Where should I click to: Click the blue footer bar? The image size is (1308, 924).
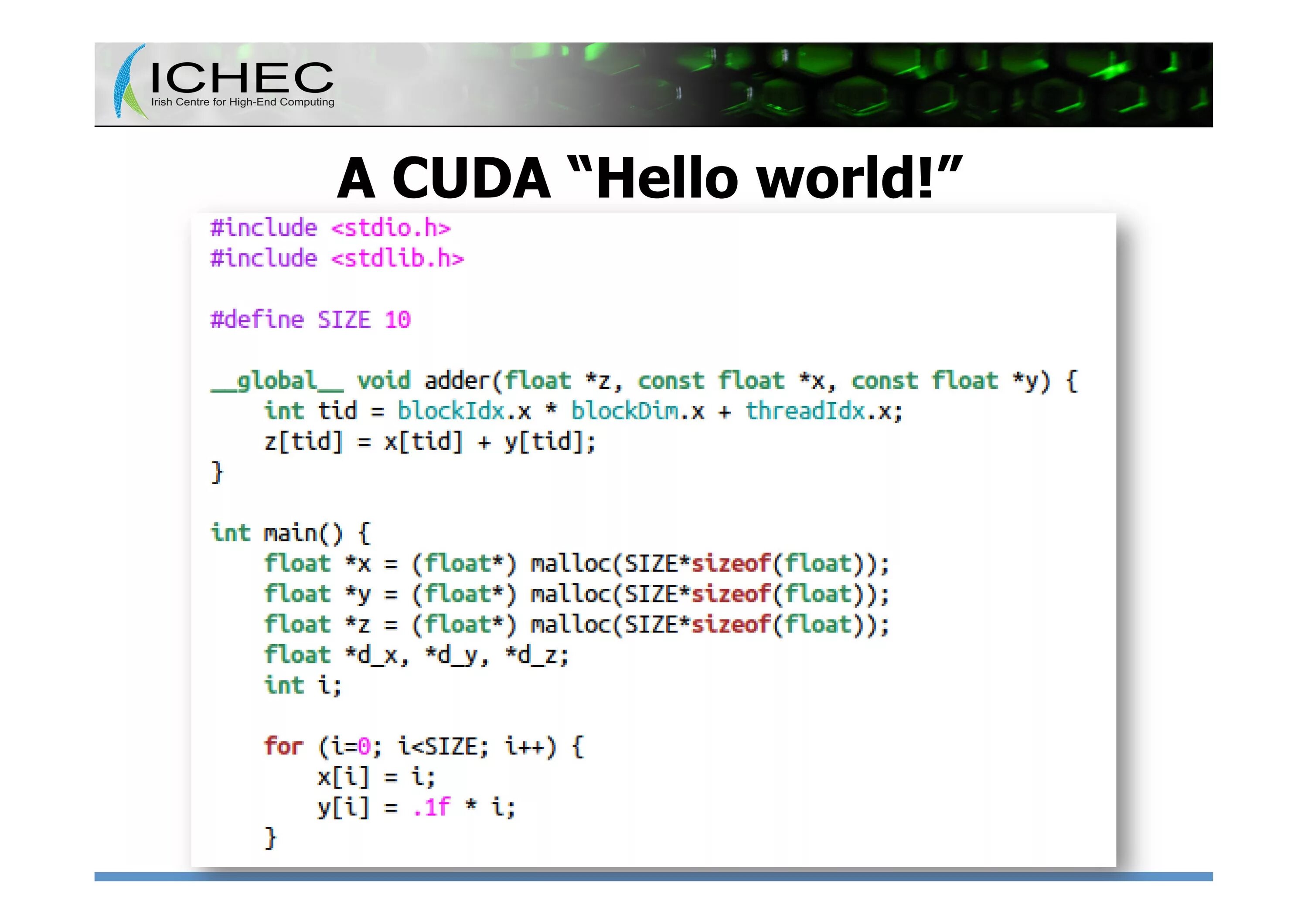[x=654, y=877]
